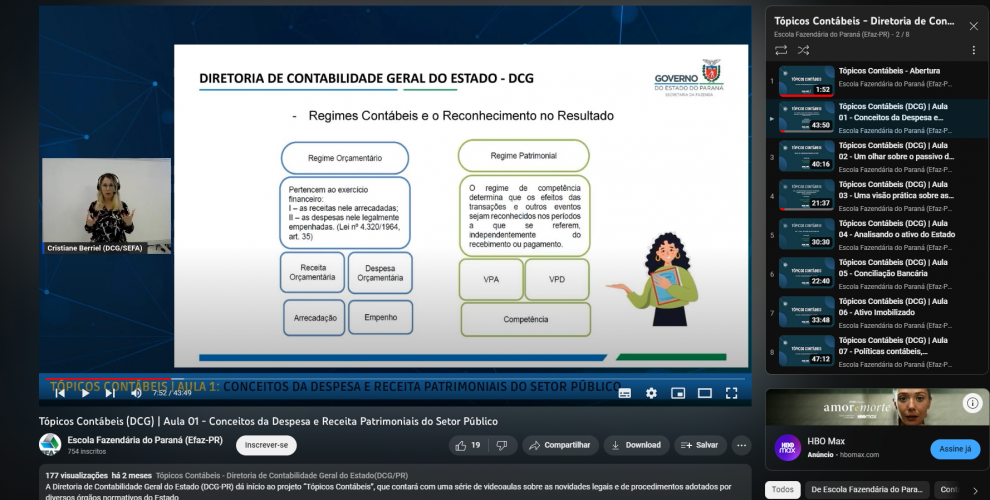Click the 'Assine já' ad button
The image size is (990, 500).
(x=954, y=449)
